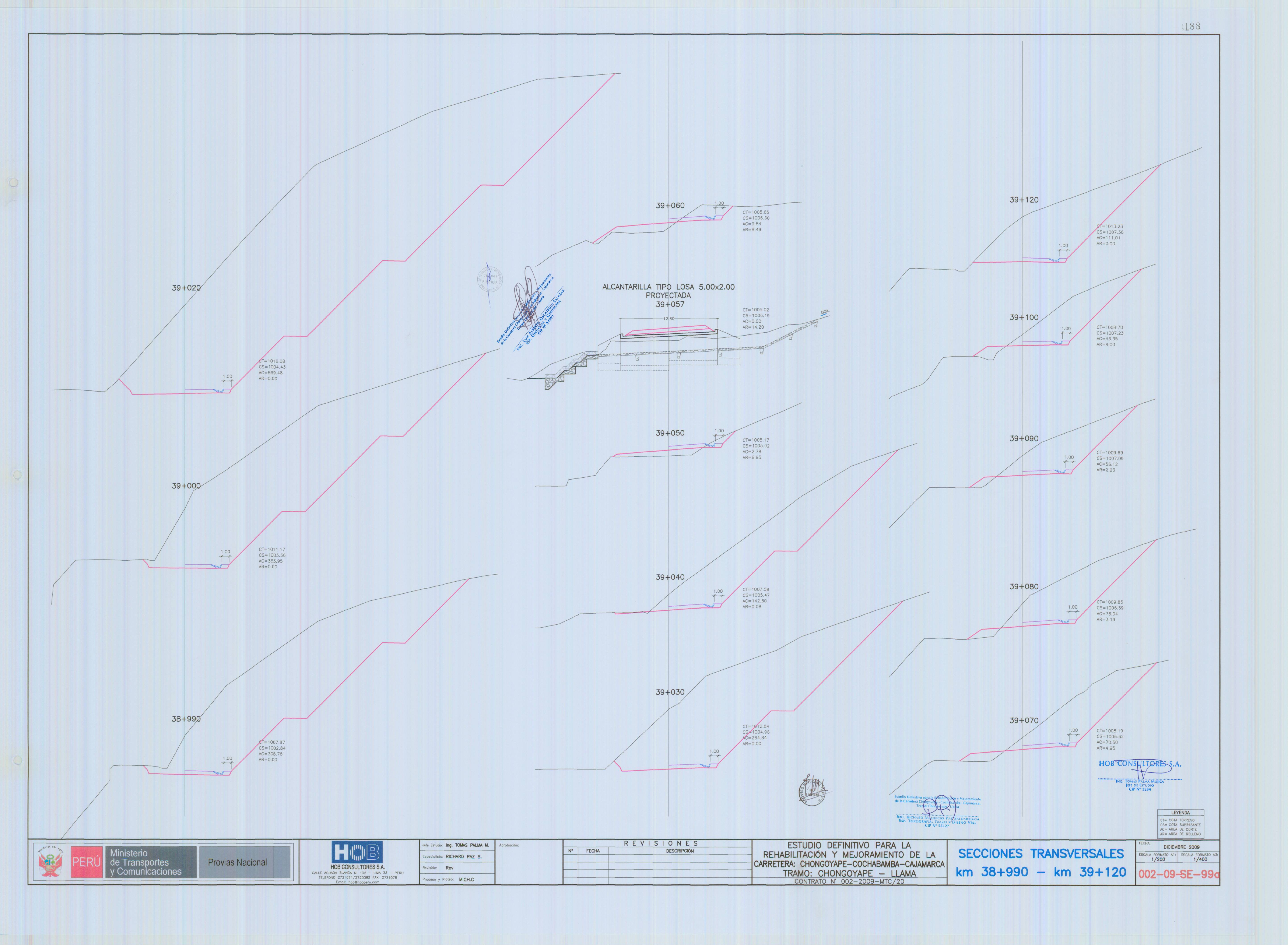Click the CT=1008.19 data block
Viewport: 1288px width, 945px height.
pyautogui.click(x=1110, y=740)
